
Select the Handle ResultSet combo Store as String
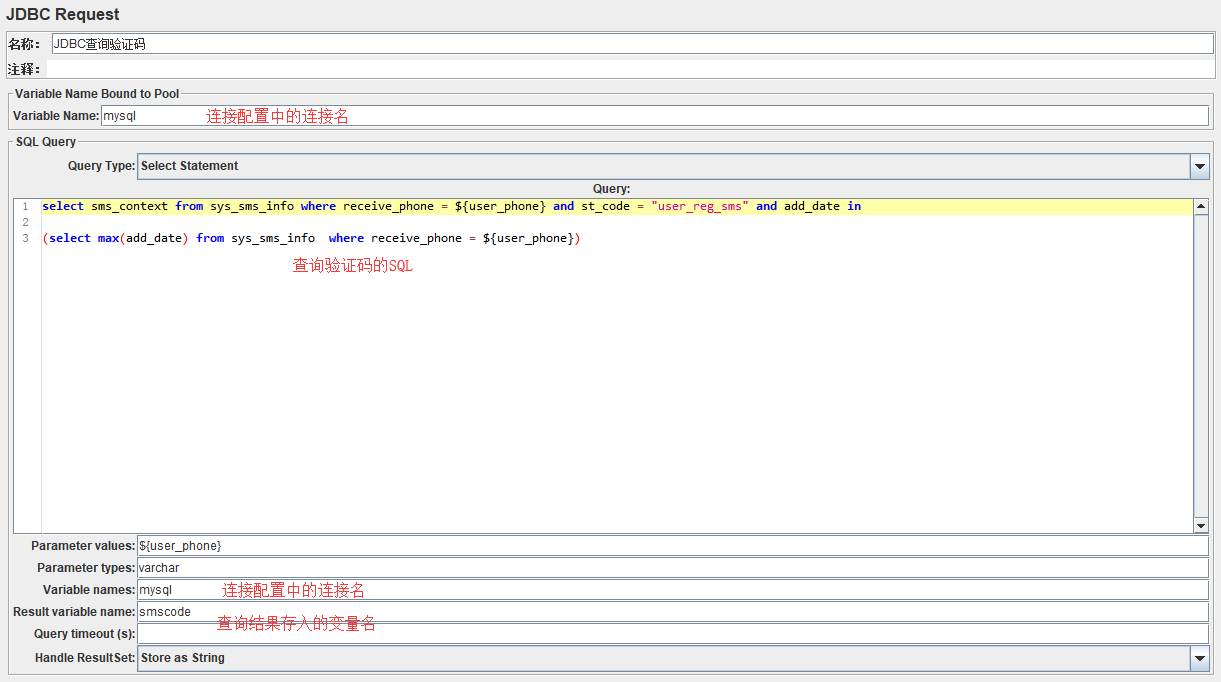pos(673,658)
